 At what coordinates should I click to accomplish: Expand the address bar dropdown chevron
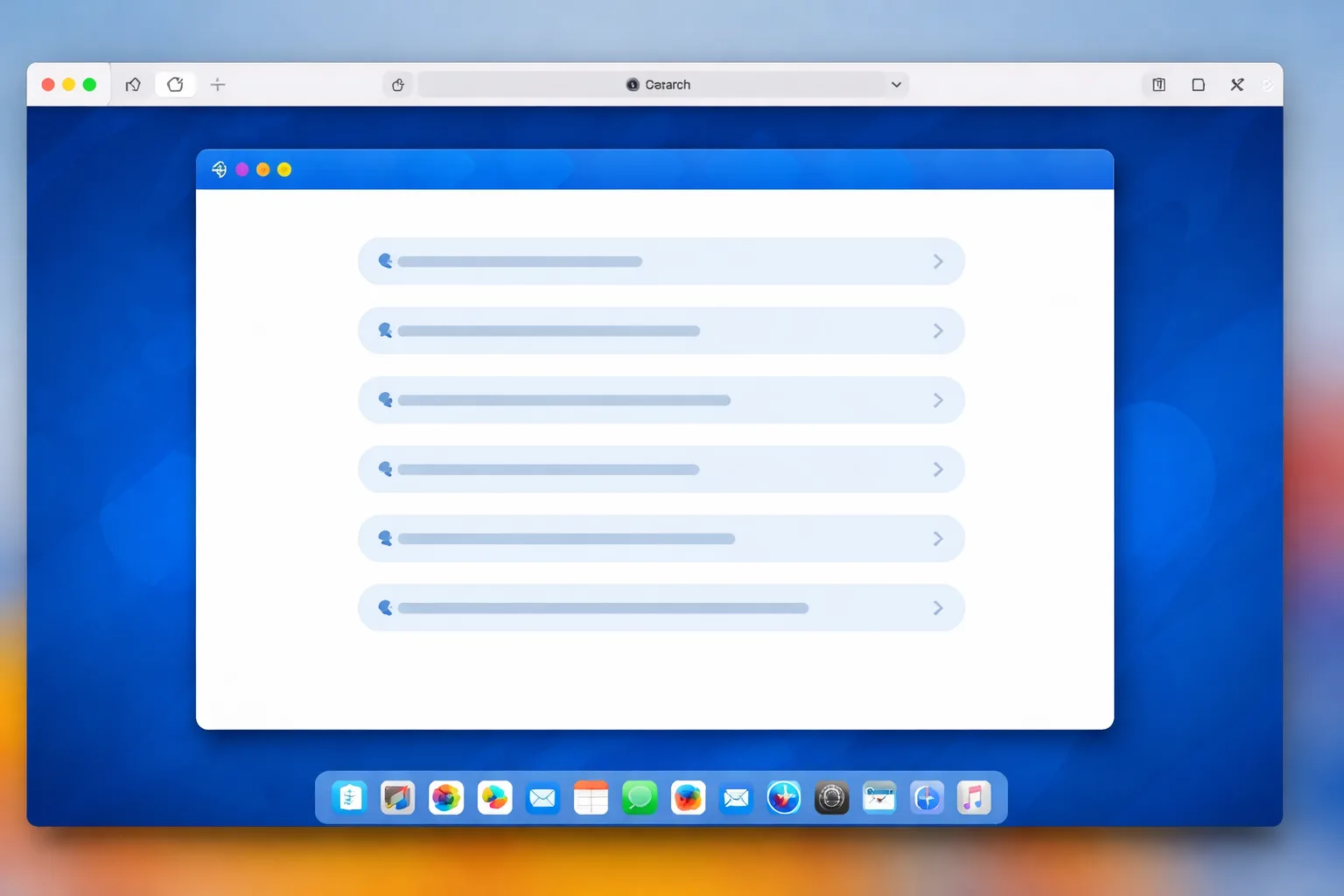[896, 85]
